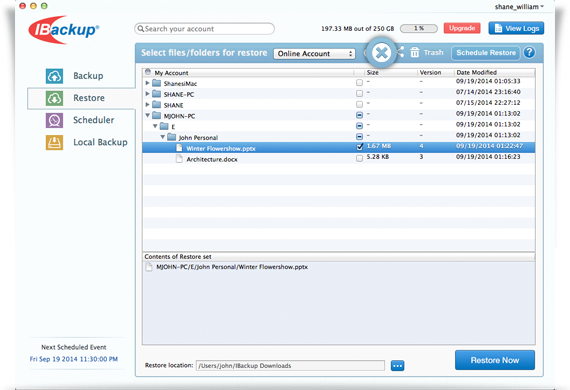570x390 pixels.
Task: Toggle the MJOHN-PC checkbox
Action: (x=360, y=115)
